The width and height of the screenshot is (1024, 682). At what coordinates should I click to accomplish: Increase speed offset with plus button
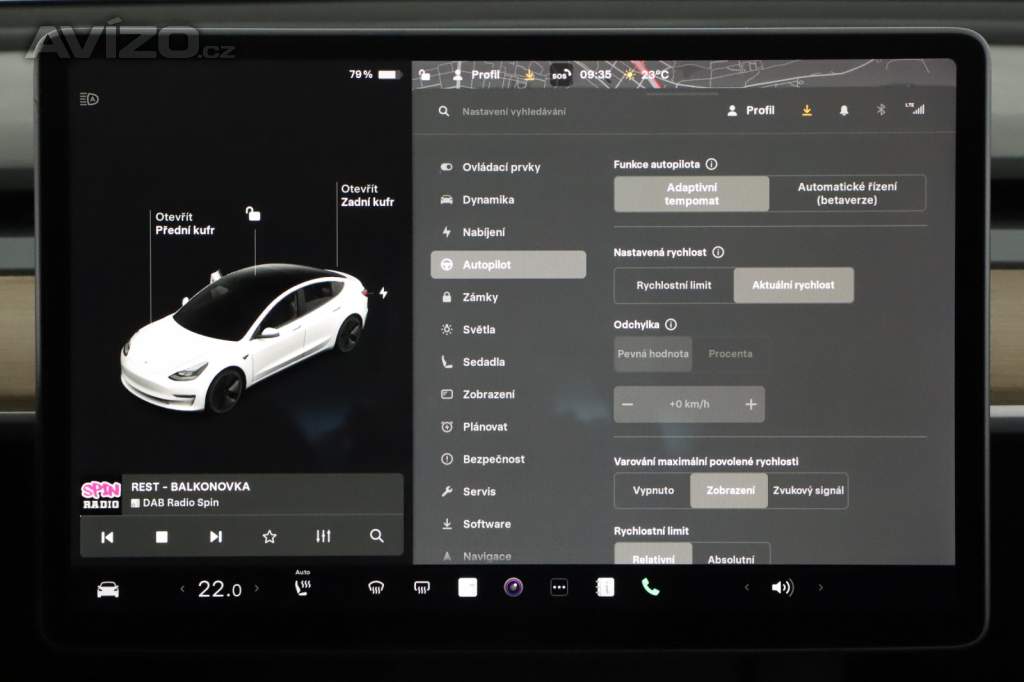[x=751, y=404]
